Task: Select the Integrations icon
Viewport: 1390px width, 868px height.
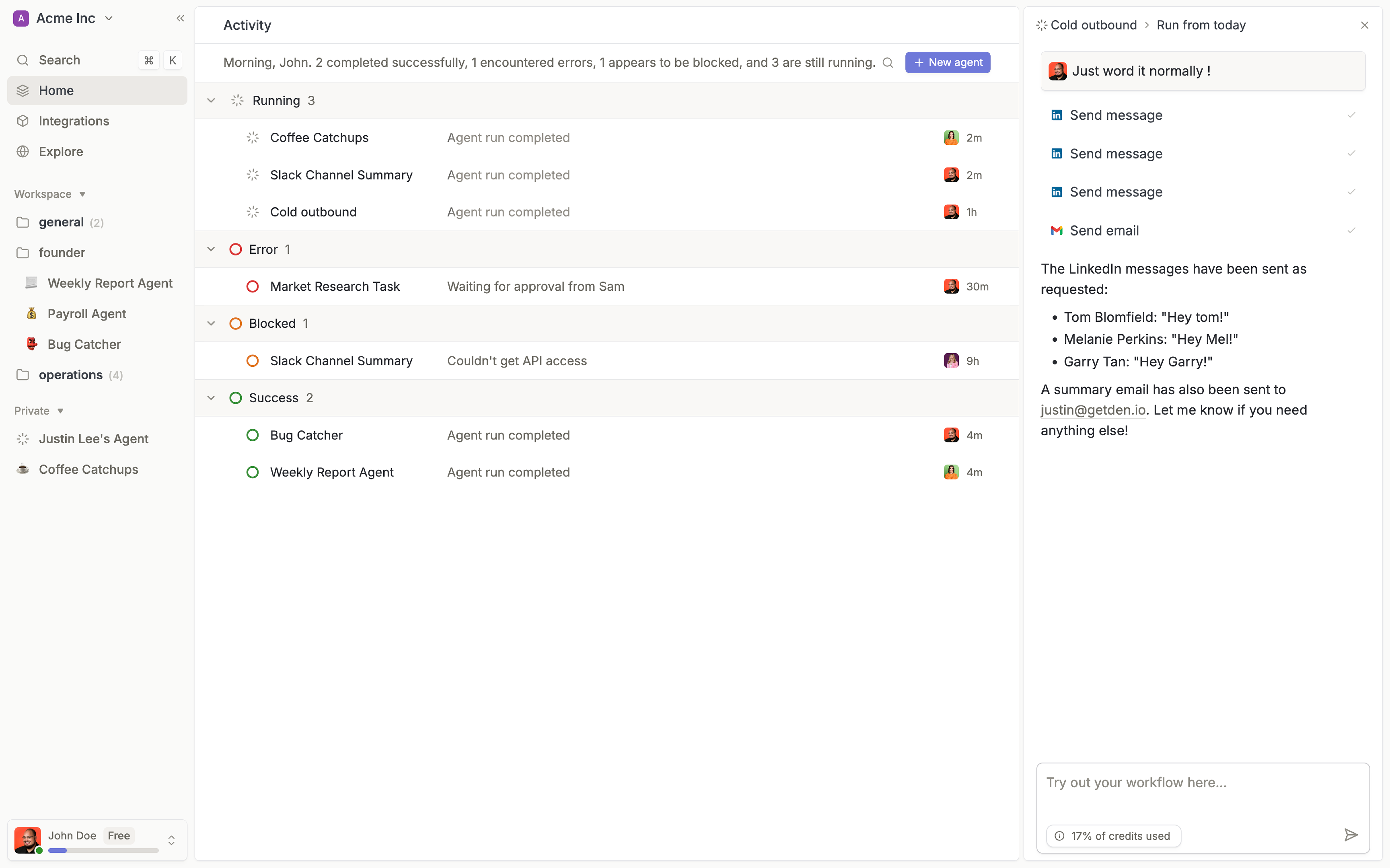Action: pos(23,120)
